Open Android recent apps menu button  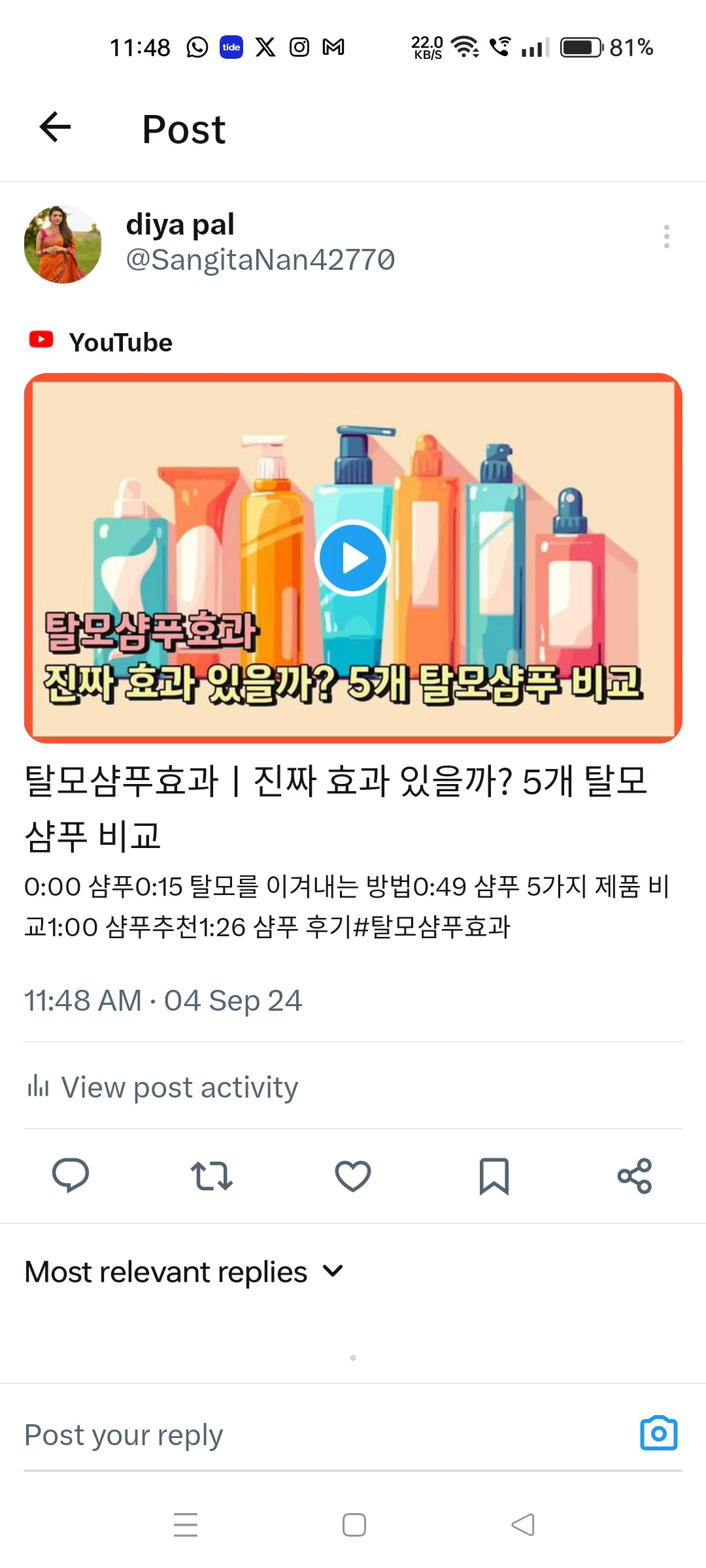(x=186, y=1525)
